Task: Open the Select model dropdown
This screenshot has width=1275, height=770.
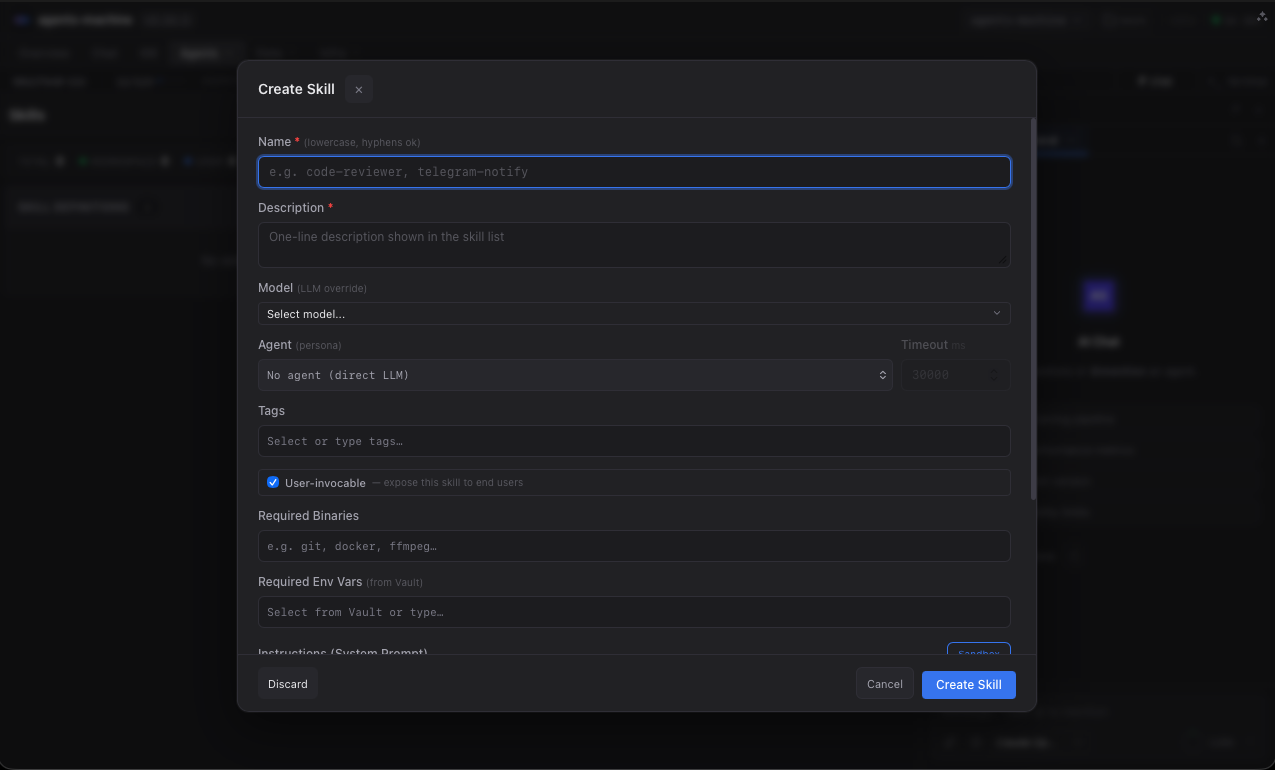Action: coord(634,313)
